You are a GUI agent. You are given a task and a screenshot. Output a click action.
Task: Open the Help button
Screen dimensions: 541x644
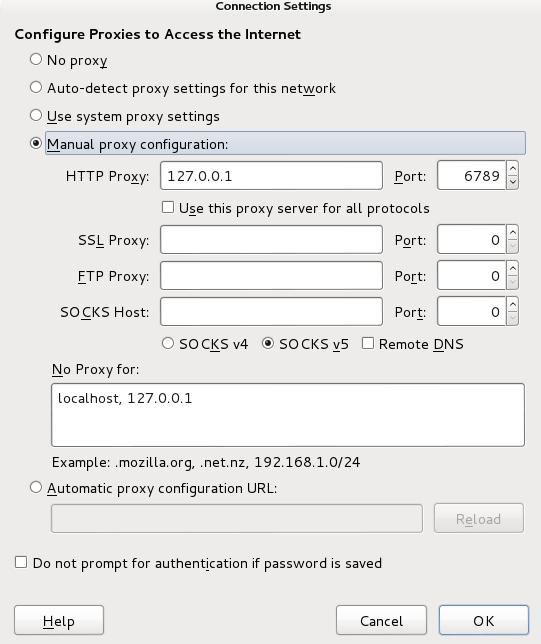[x=59, y=620]
